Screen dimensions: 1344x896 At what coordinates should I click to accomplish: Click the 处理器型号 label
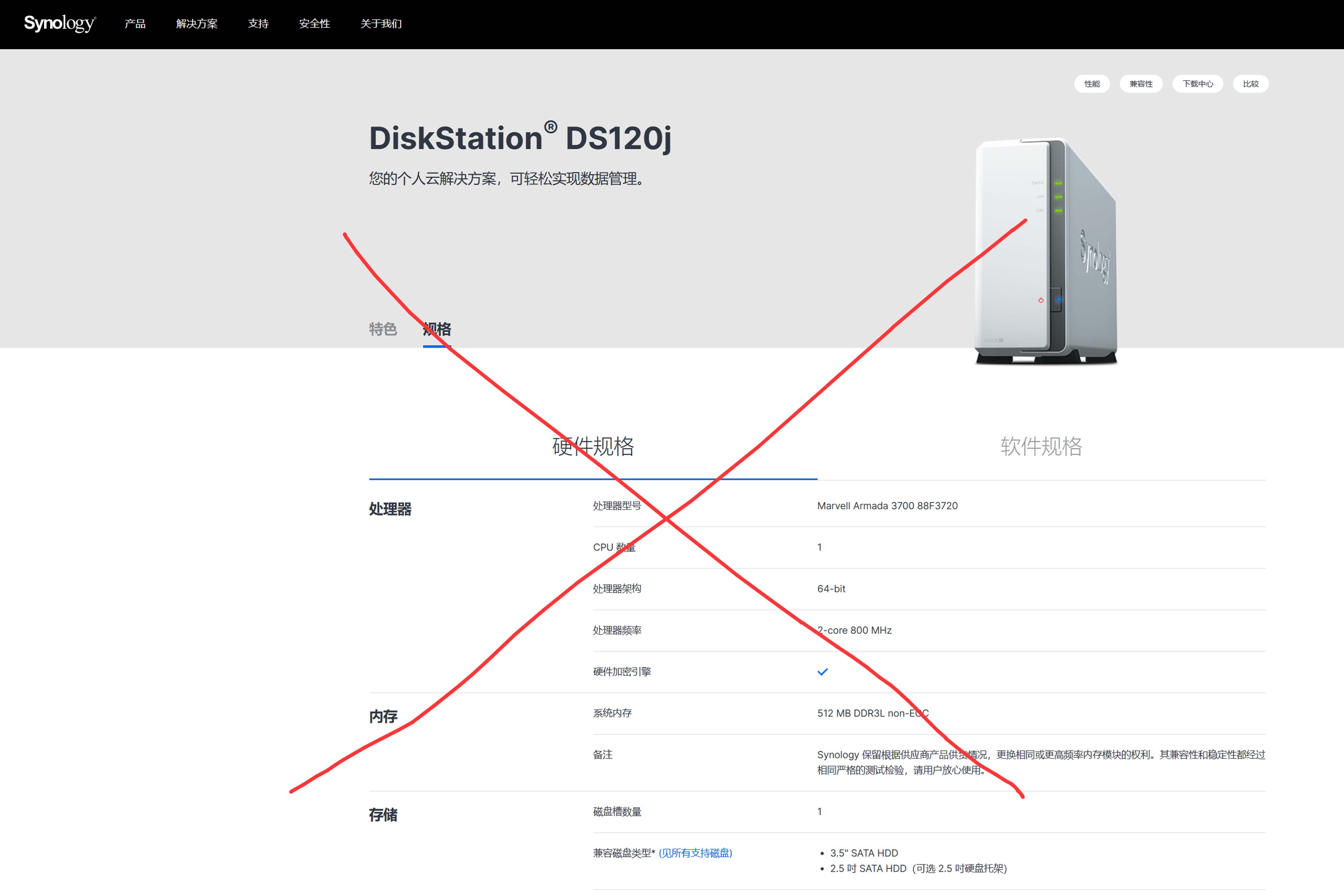[x=617, y=506]
